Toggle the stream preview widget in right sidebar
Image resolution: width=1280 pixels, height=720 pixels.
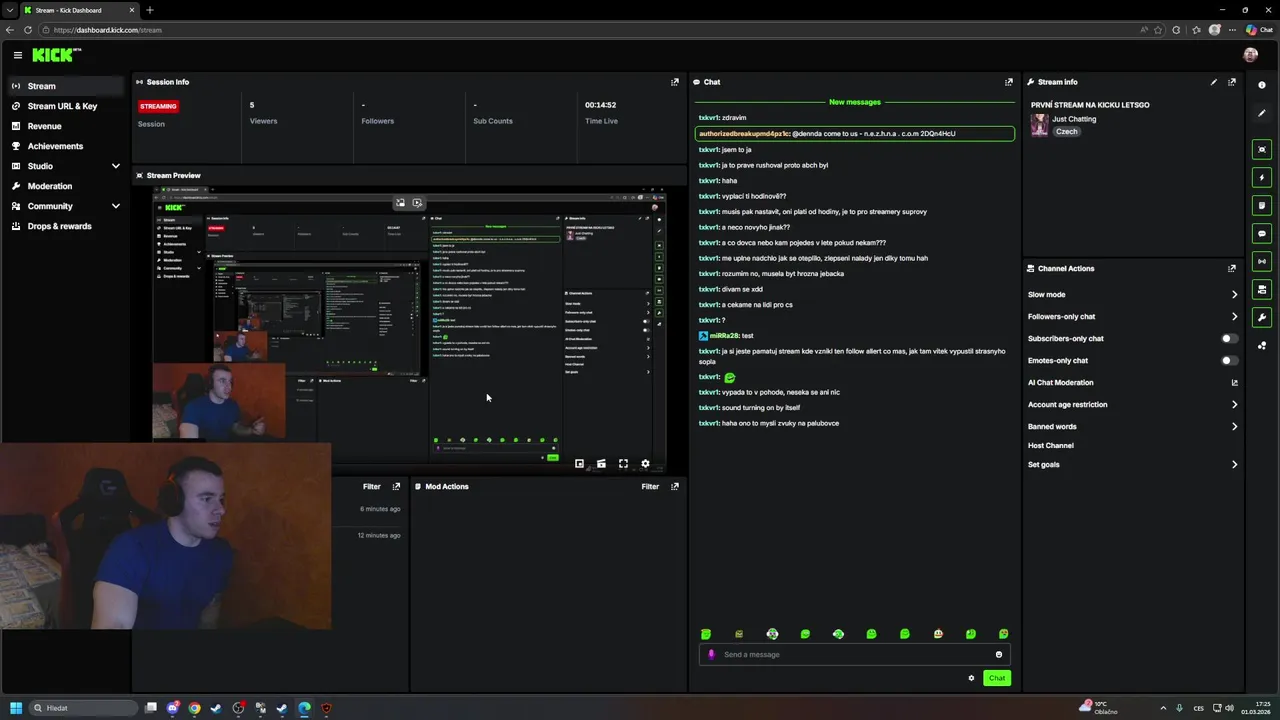point(1262,149)
